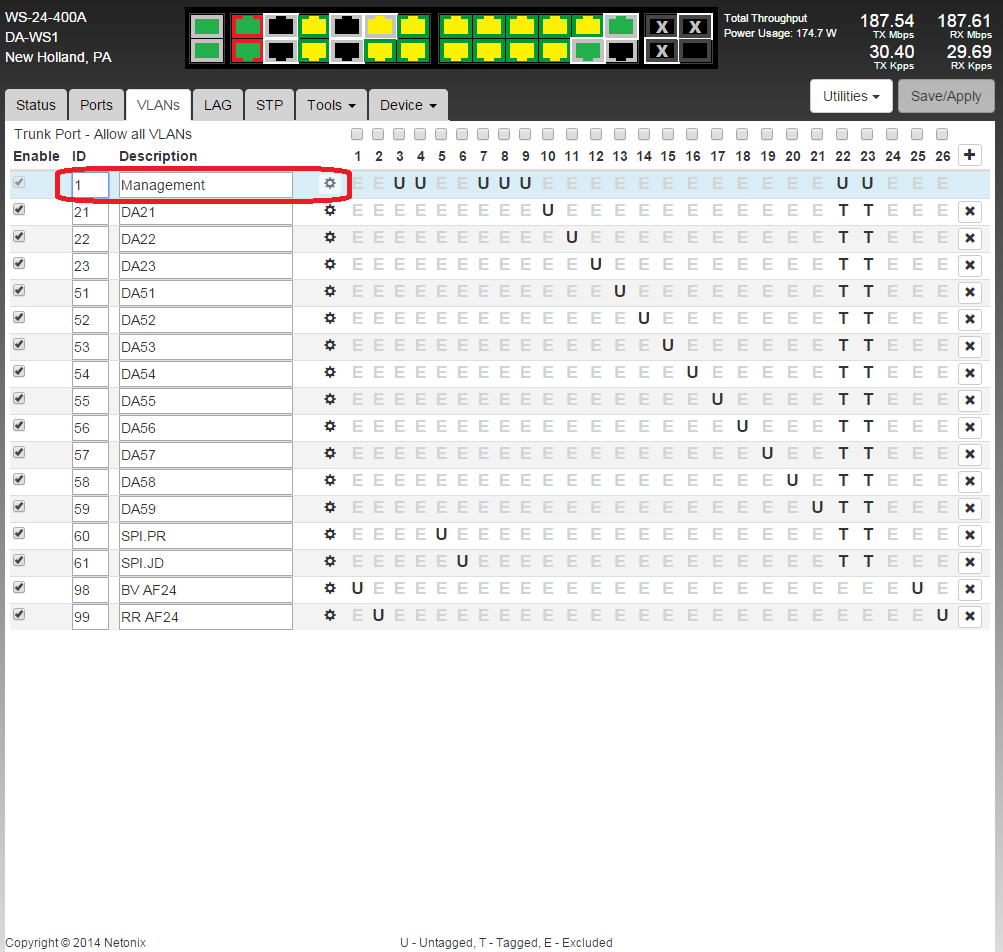Toggle port 3 untagged state for Management
1003x952 pixels.
click(399, 183)
